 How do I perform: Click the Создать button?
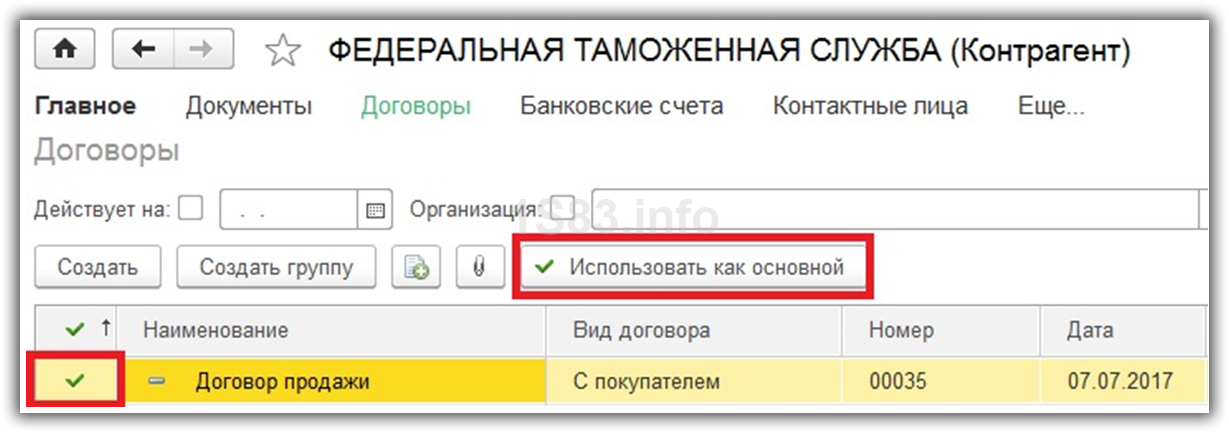coord(98,268)
